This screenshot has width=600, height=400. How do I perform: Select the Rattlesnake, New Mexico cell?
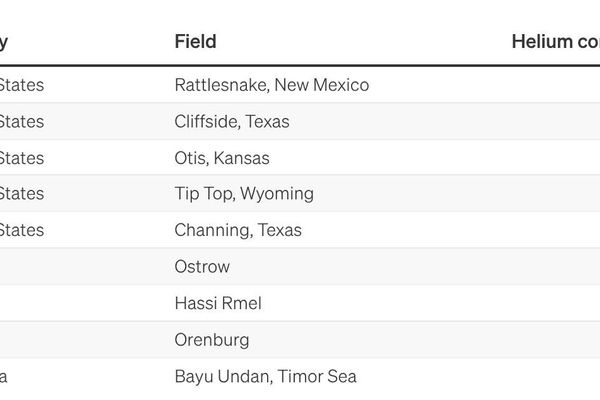click(x=271, y=85)
